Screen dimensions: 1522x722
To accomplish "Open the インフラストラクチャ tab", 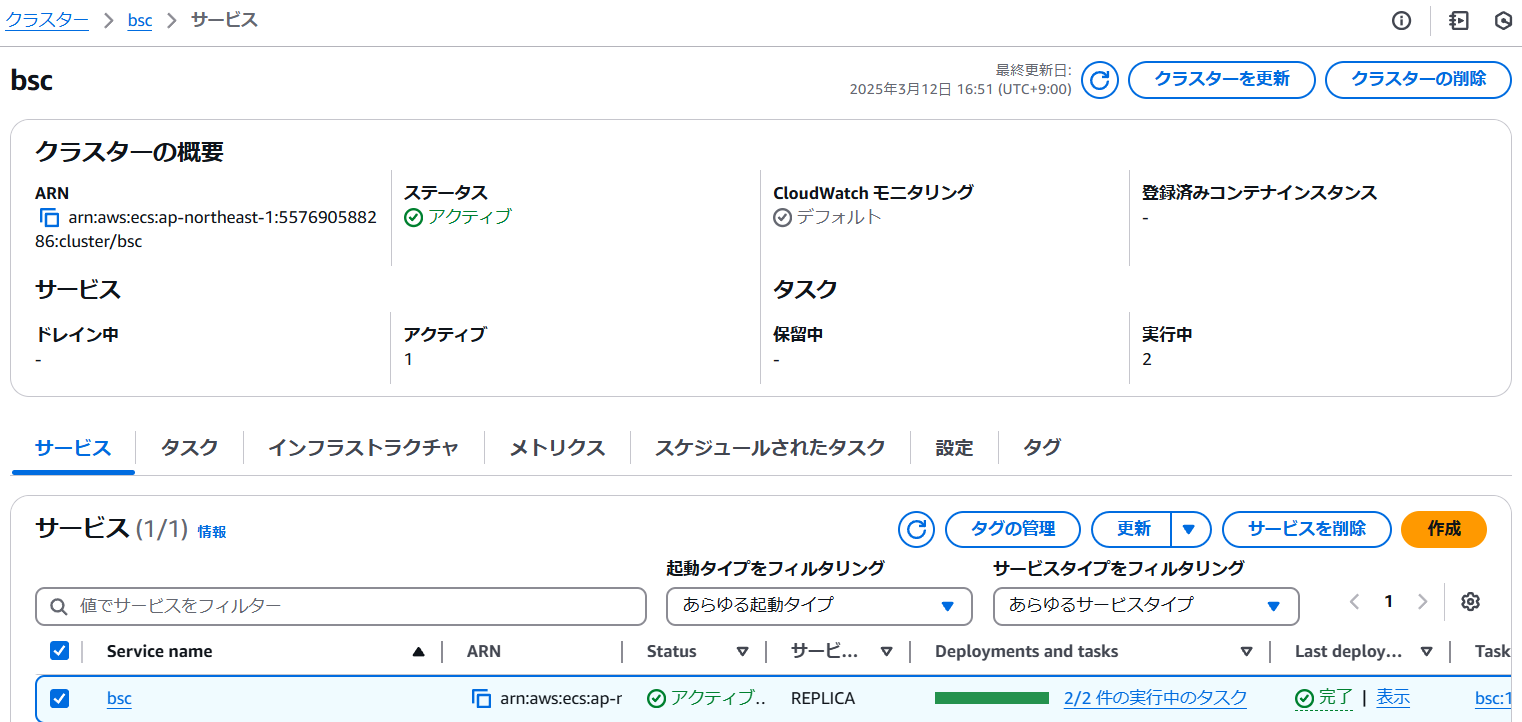I will tap(364, 447).
